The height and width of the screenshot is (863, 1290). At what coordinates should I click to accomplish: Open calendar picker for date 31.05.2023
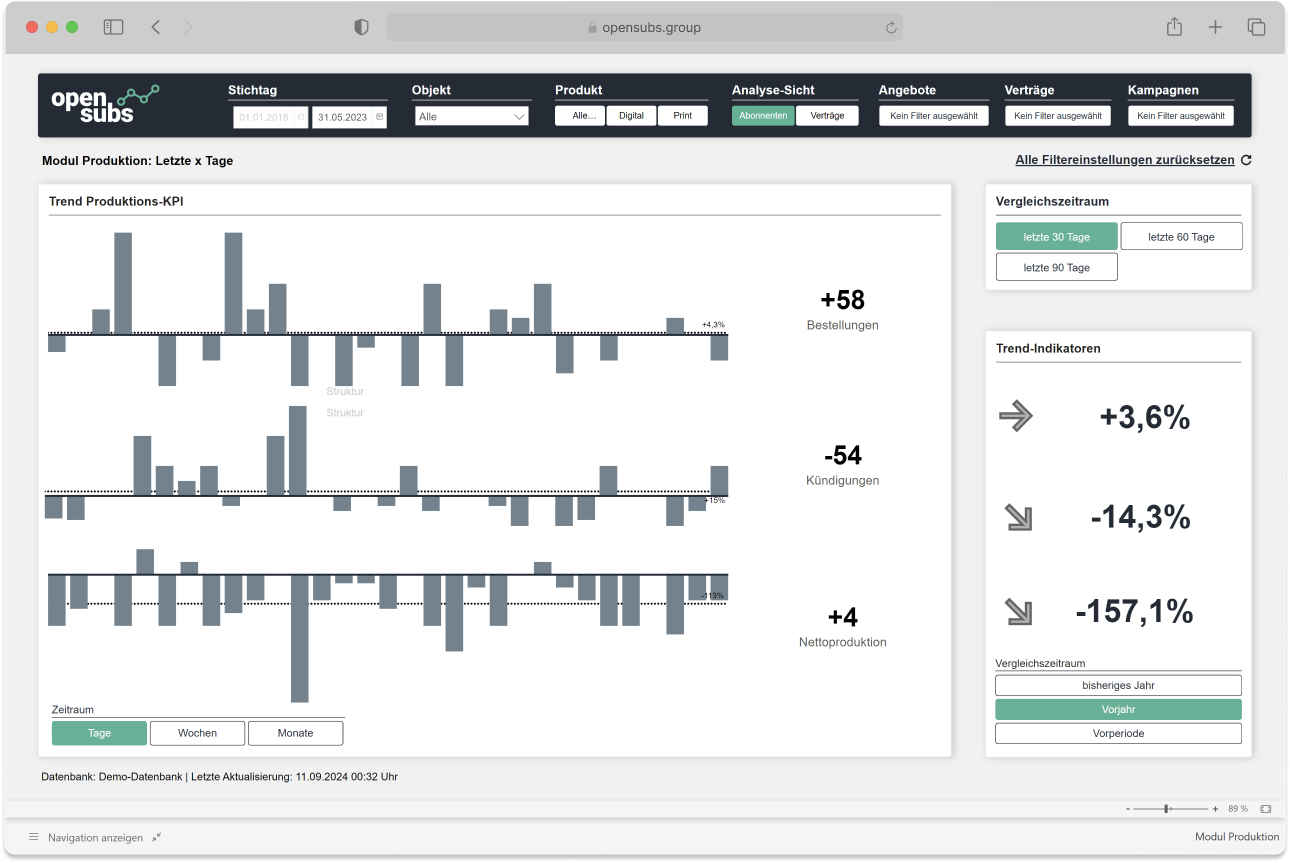[x=379, y=117]
